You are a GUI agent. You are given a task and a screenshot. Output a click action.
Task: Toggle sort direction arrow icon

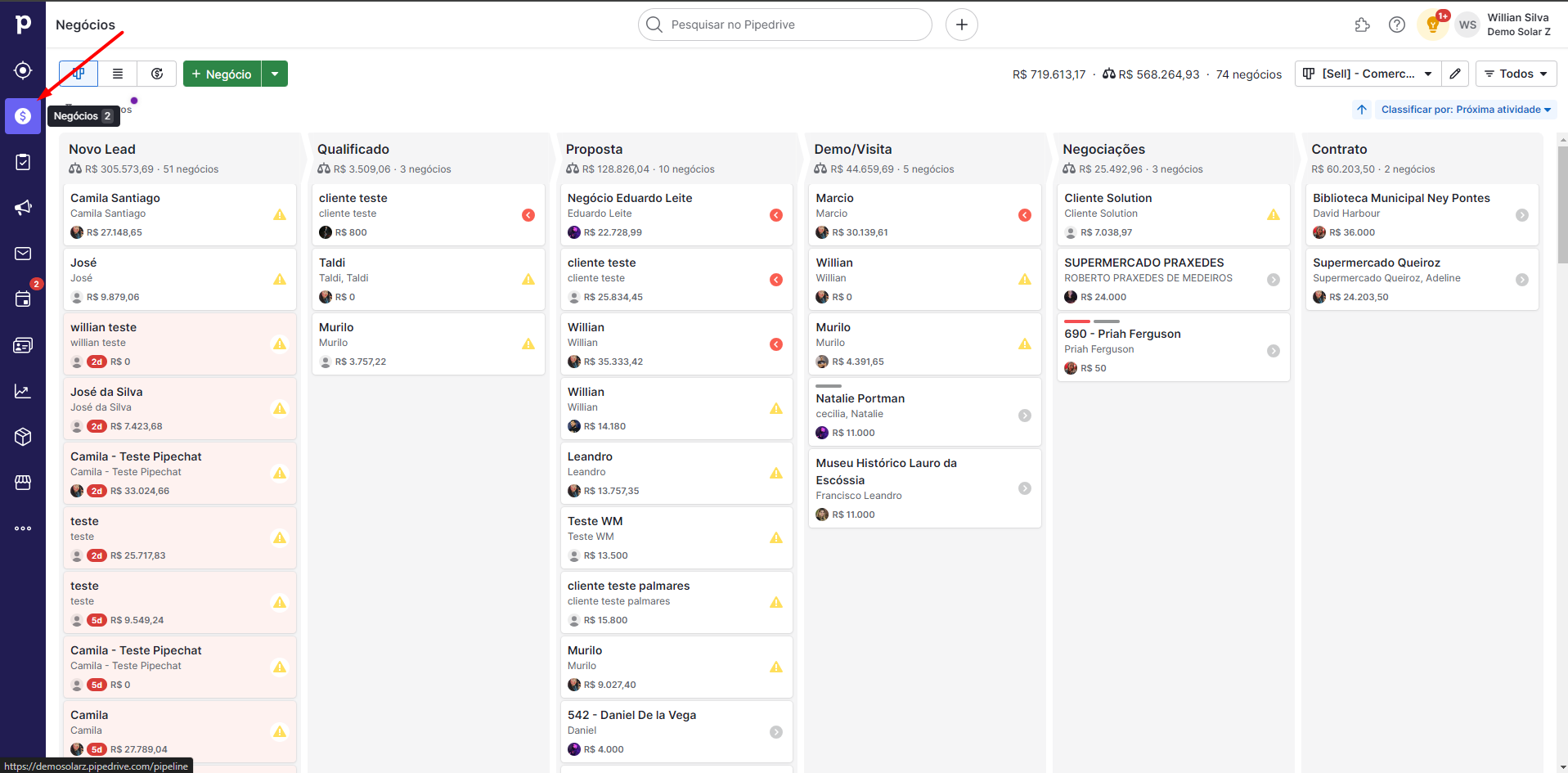point(1362,110)
